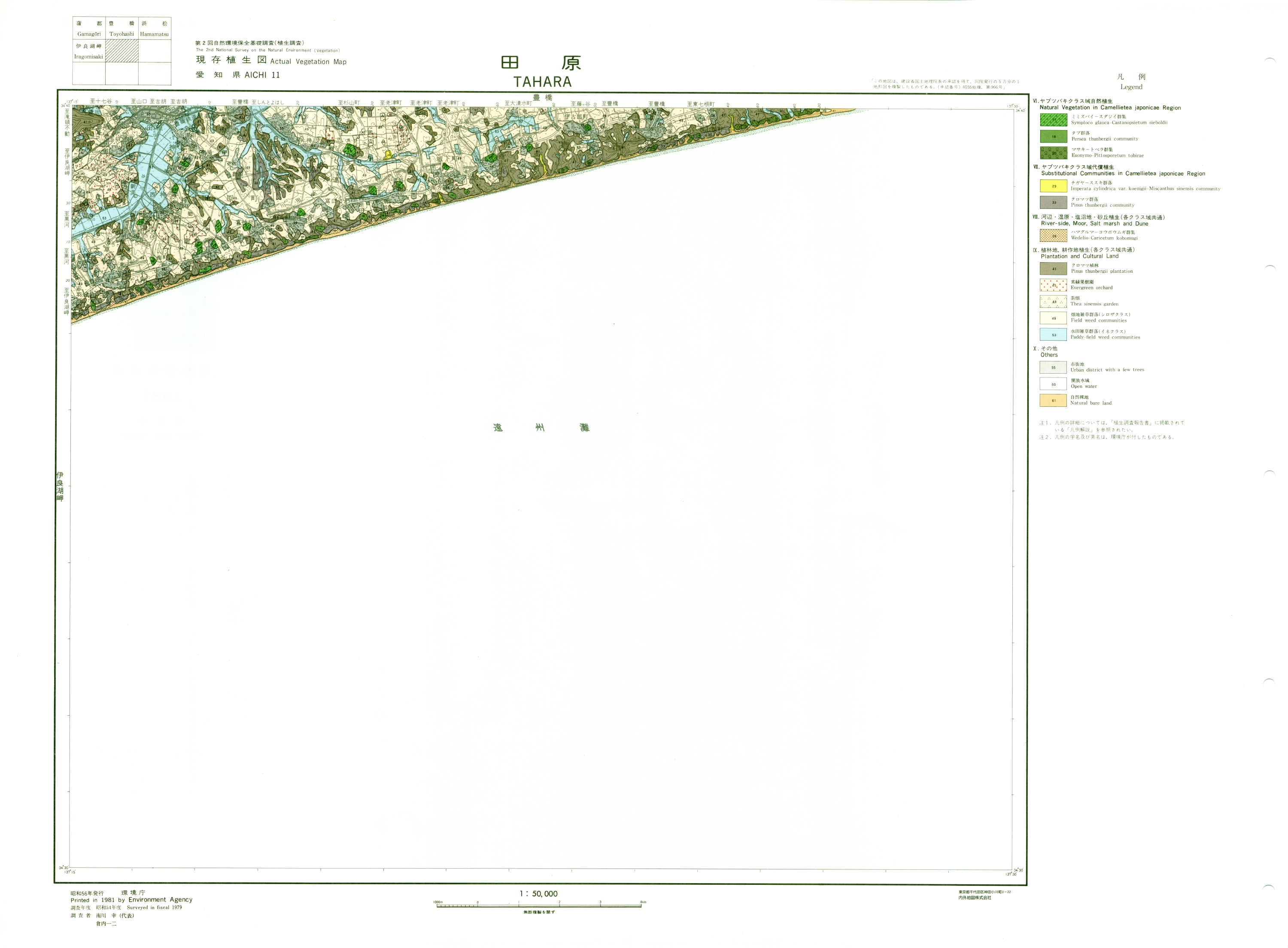Click the Iragomisaki cell in index grid
This screenshot has width=1288, height=948.
coord(89,51)
